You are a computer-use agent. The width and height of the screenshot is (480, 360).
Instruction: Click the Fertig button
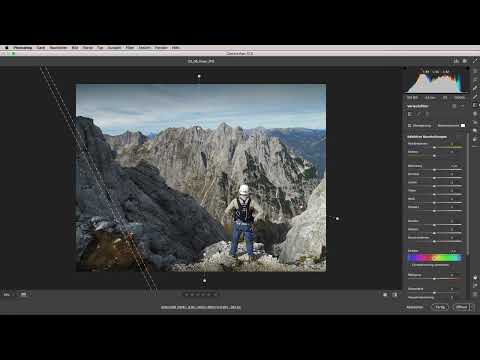point(440,307)
